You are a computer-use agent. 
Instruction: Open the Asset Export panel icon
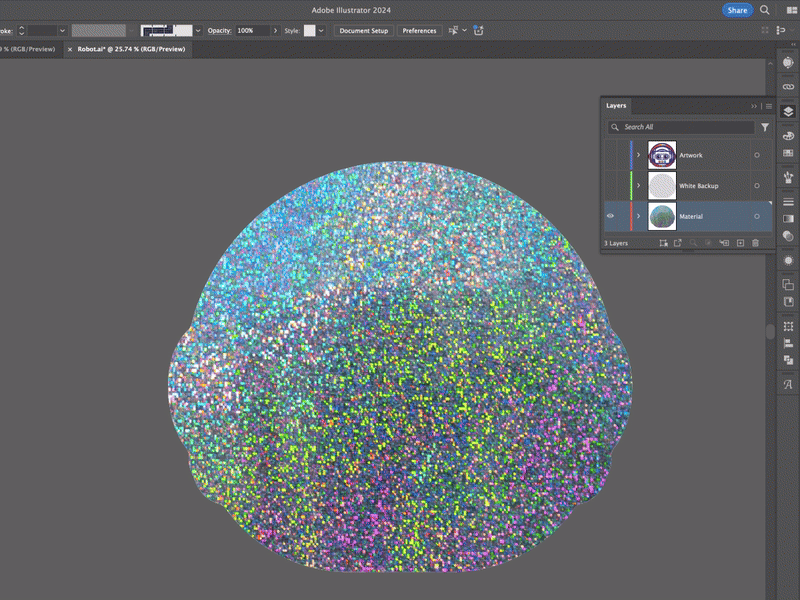point(788,302)
